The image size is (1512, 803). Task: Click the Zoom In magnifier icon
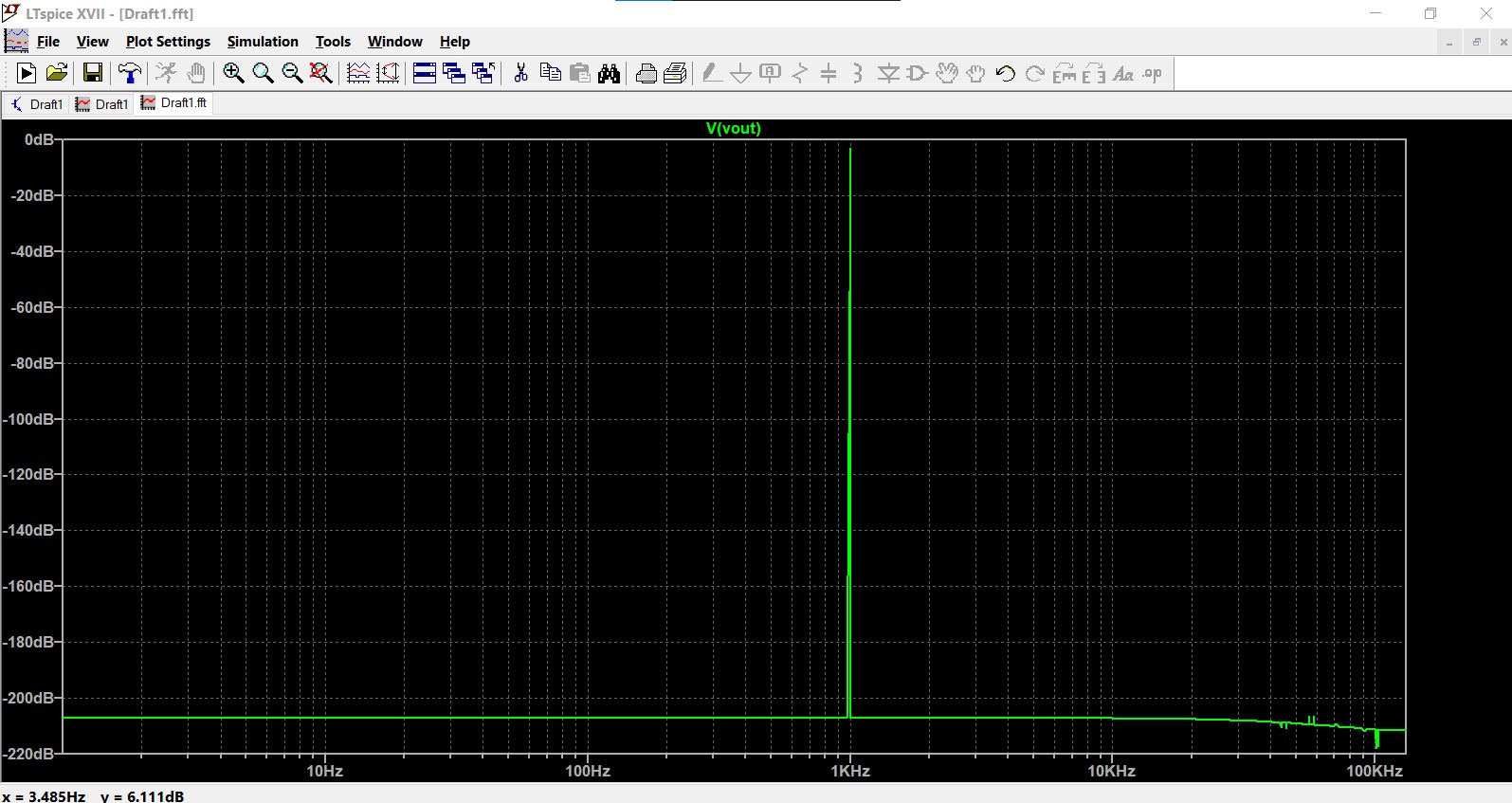click(x=233, y=73)
